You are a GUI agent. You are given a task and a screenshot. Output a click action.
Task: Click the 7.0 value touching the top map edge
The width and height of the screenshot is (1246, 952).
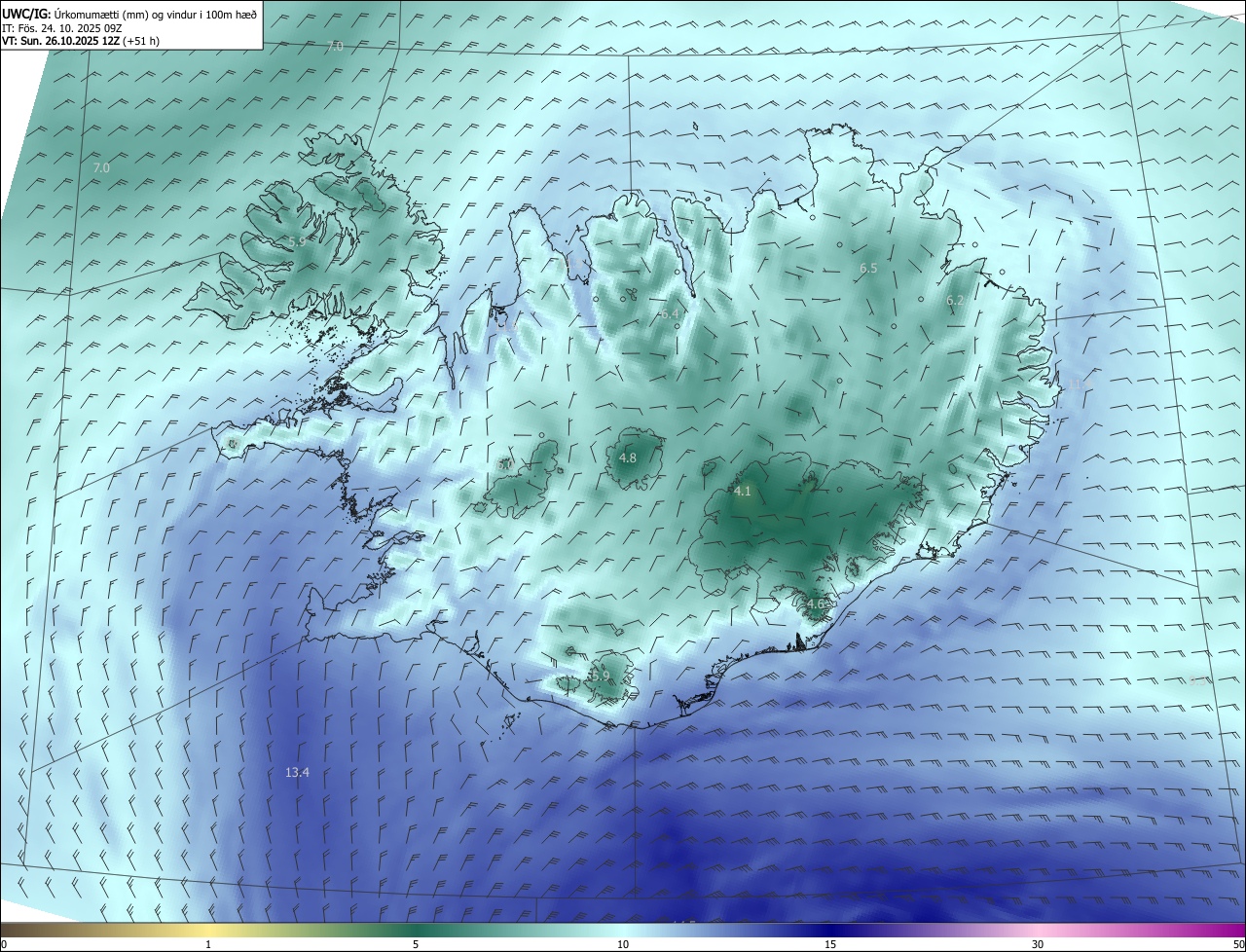pos(335,47)
